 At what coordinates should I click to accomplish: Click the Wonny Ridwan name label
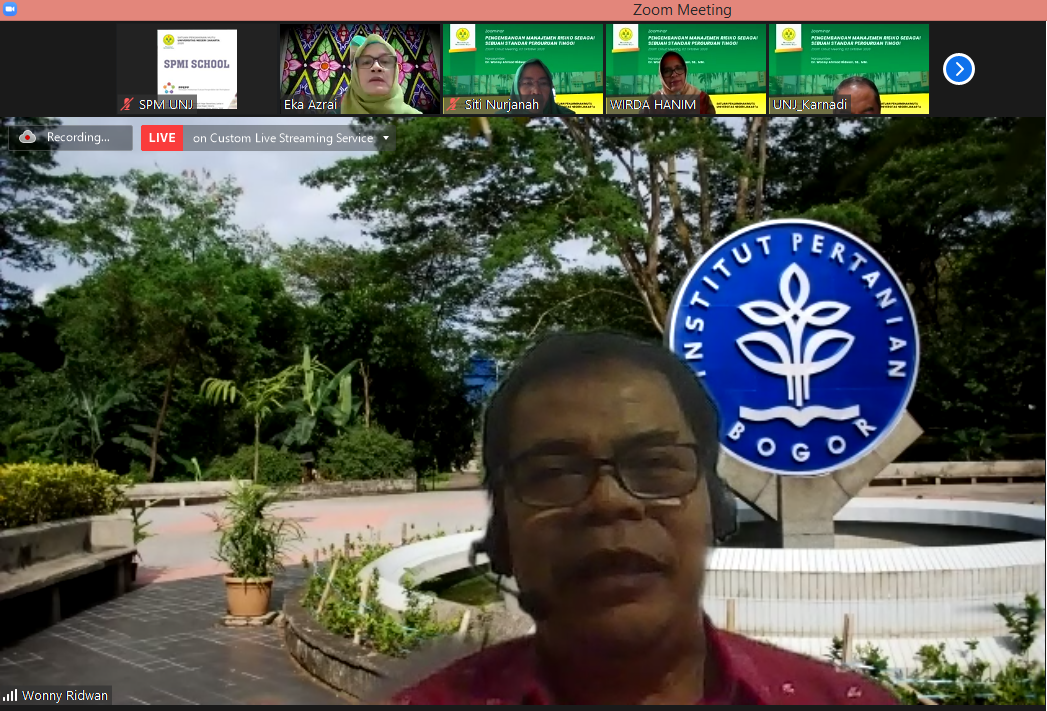(64, 695)
